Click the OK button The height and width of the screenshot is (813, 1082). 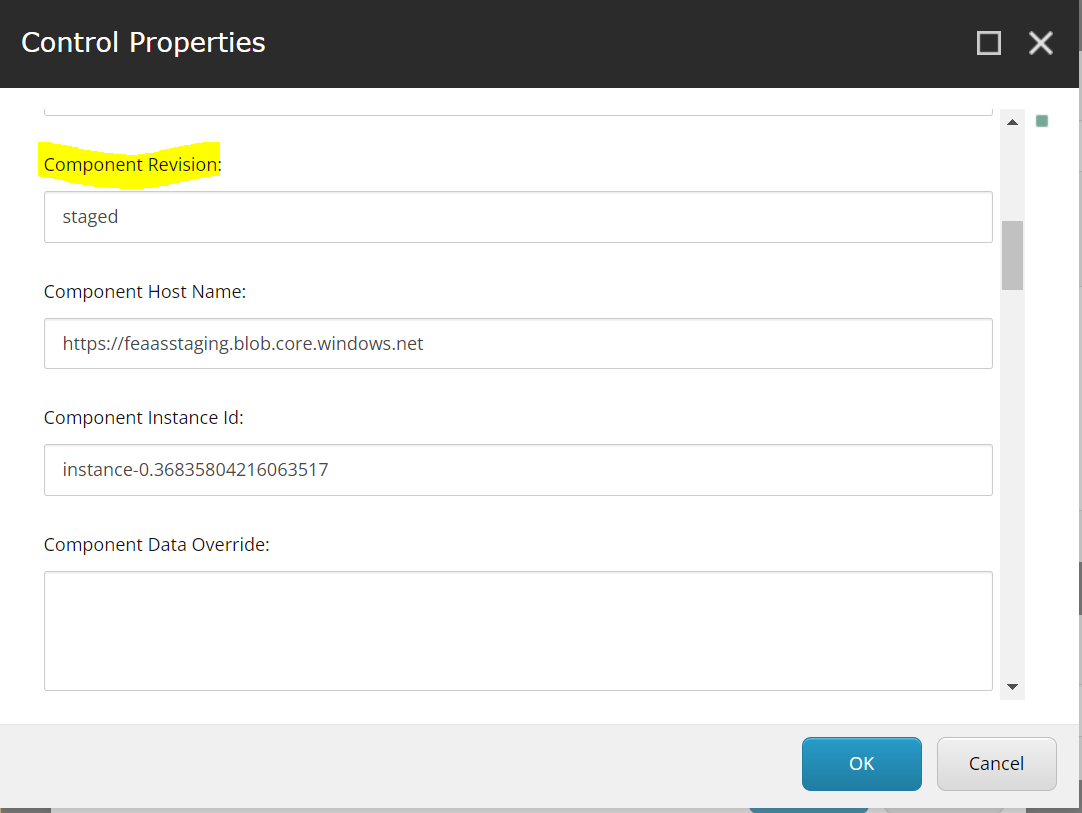pos(861,763)
